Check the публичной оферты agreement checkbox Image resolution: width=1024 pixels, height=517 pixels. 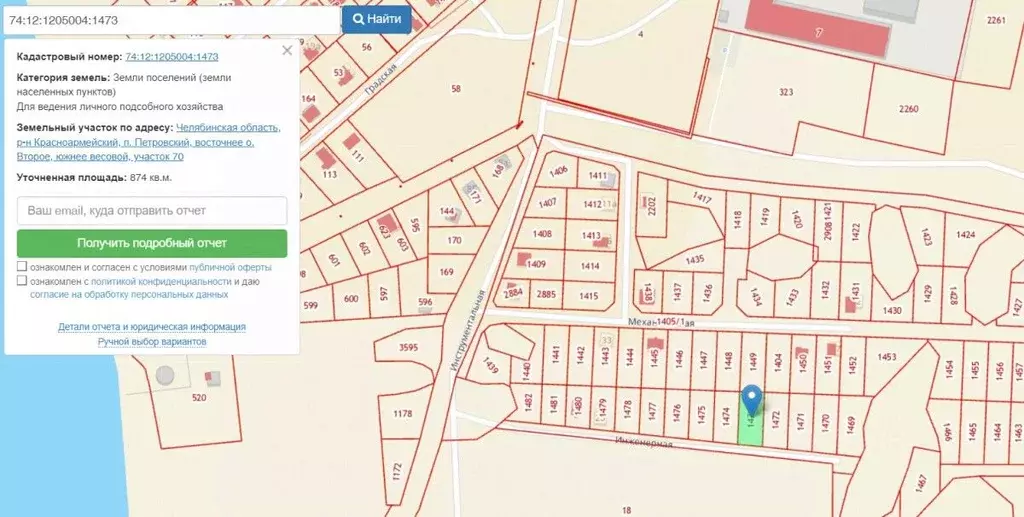[22, 266]
